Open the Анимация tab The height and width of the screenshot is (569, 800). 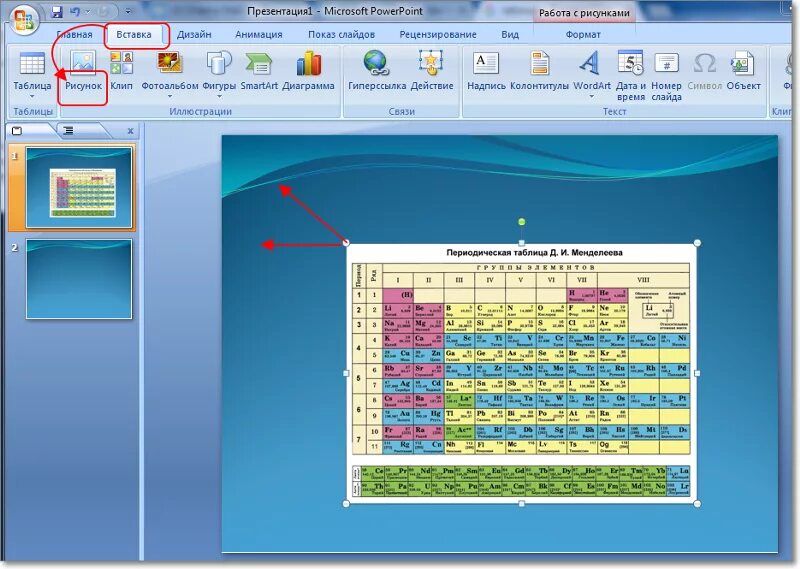pyautogui.click(x=259, y=34)
